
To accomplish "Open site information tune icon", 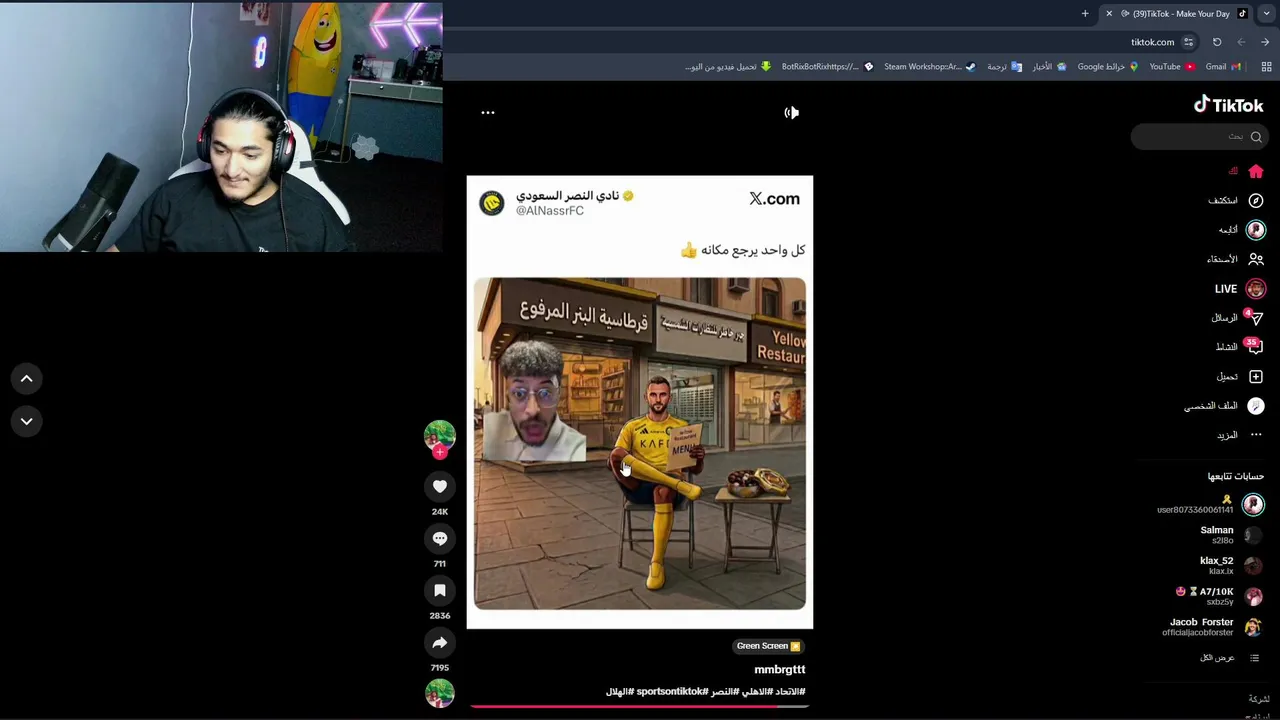I will (x=1188, y=42).
